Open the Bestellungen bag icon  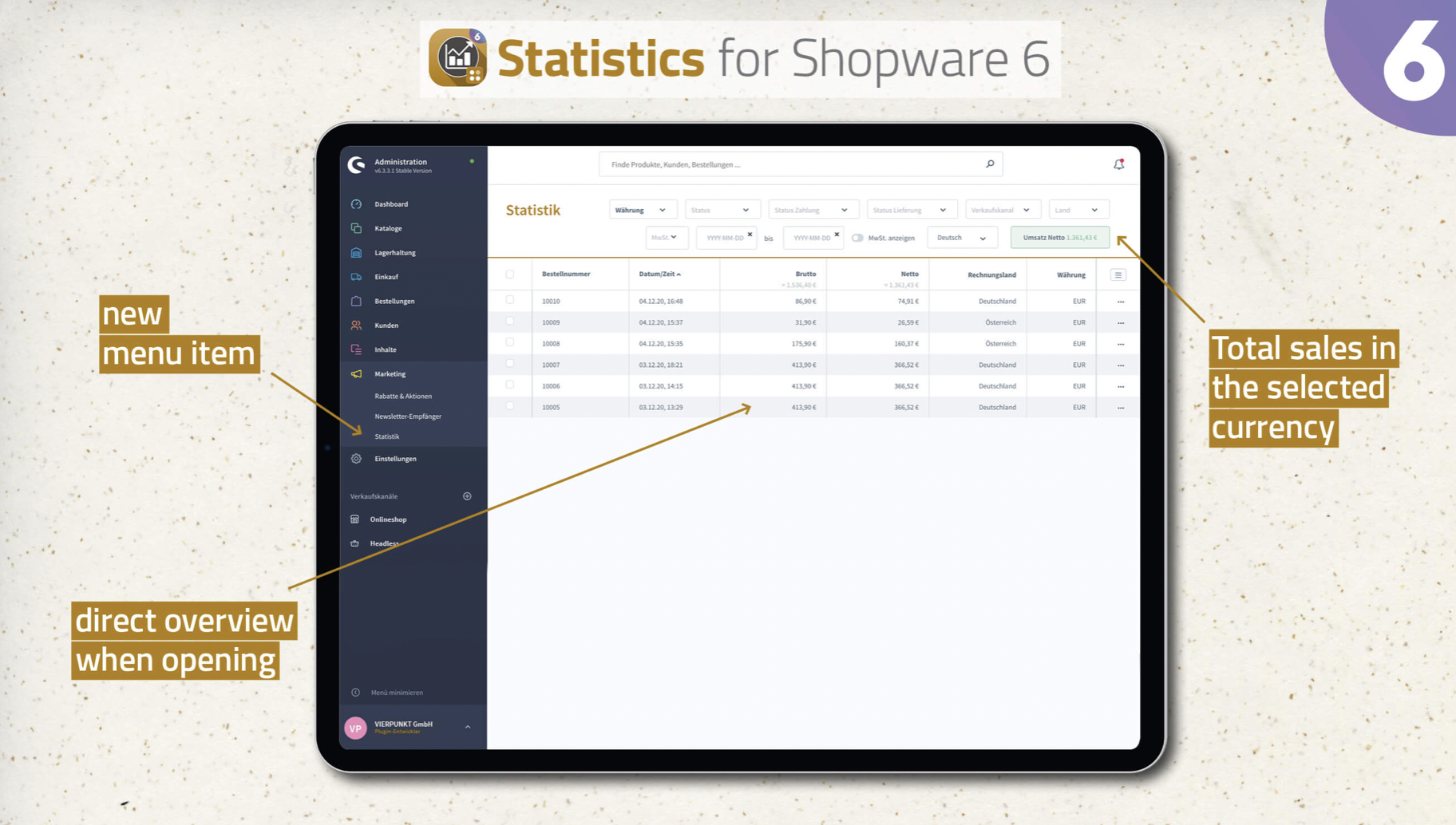356,301
